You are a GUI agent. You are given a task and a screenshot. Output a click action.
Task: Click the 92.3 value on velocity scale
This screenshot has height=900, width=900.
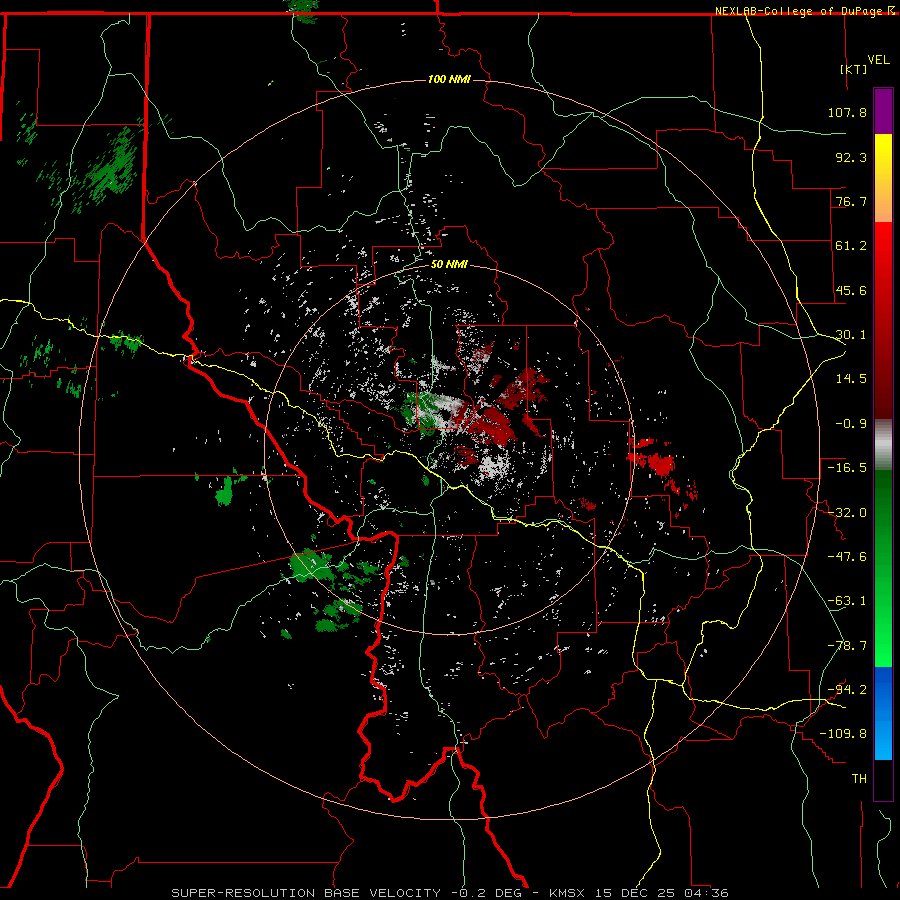851,157
